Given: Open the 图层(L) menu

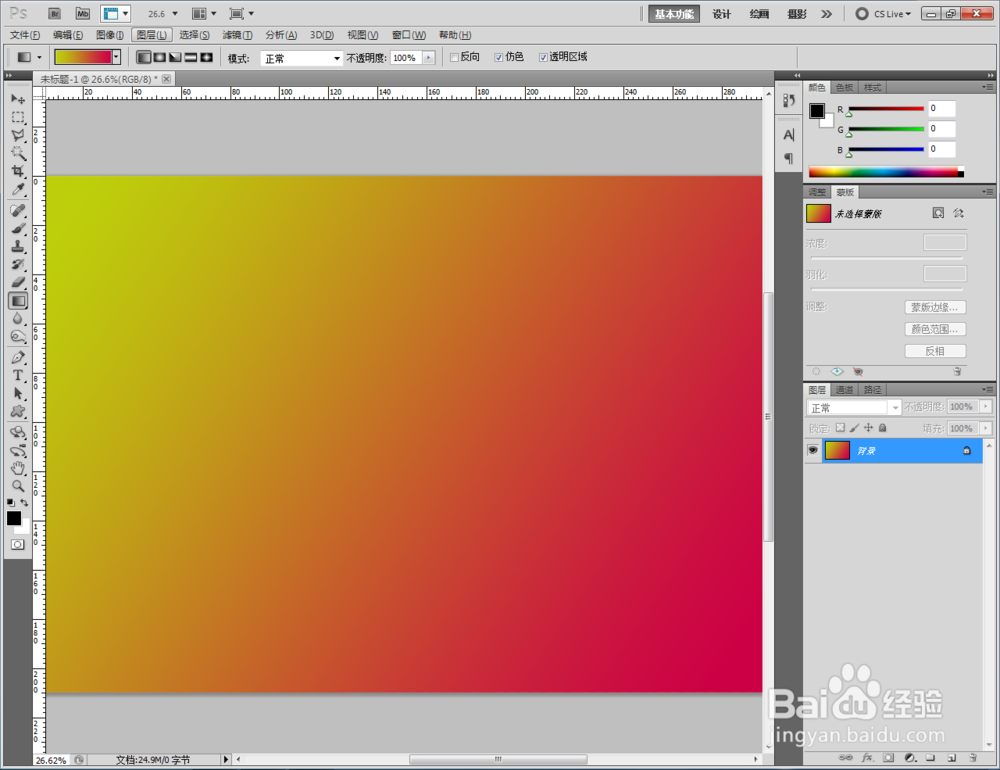Looking at the screenshot, I should click(x=152, y=35).
